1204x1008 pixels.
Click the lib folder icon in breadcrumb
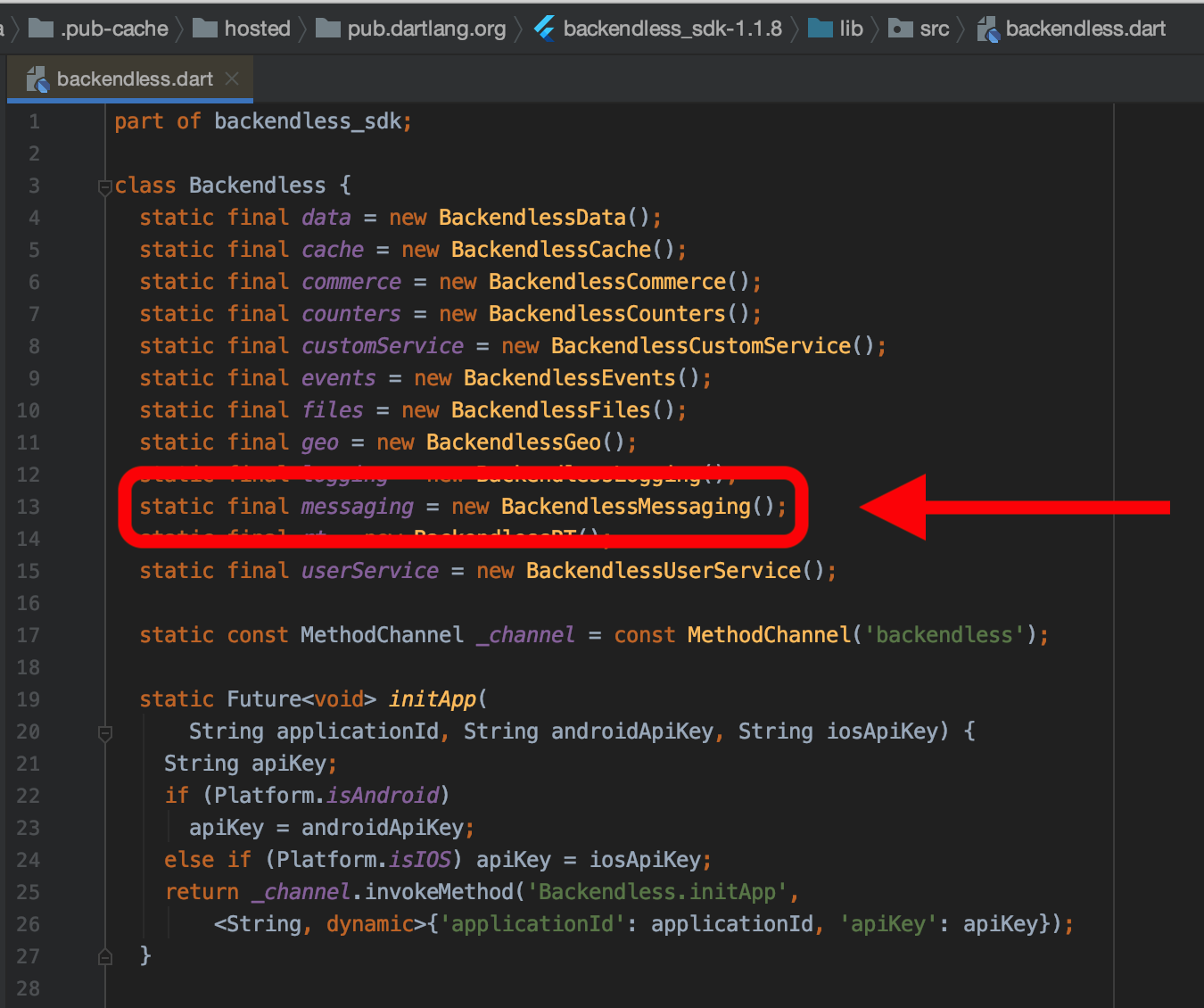coord(820,29)
